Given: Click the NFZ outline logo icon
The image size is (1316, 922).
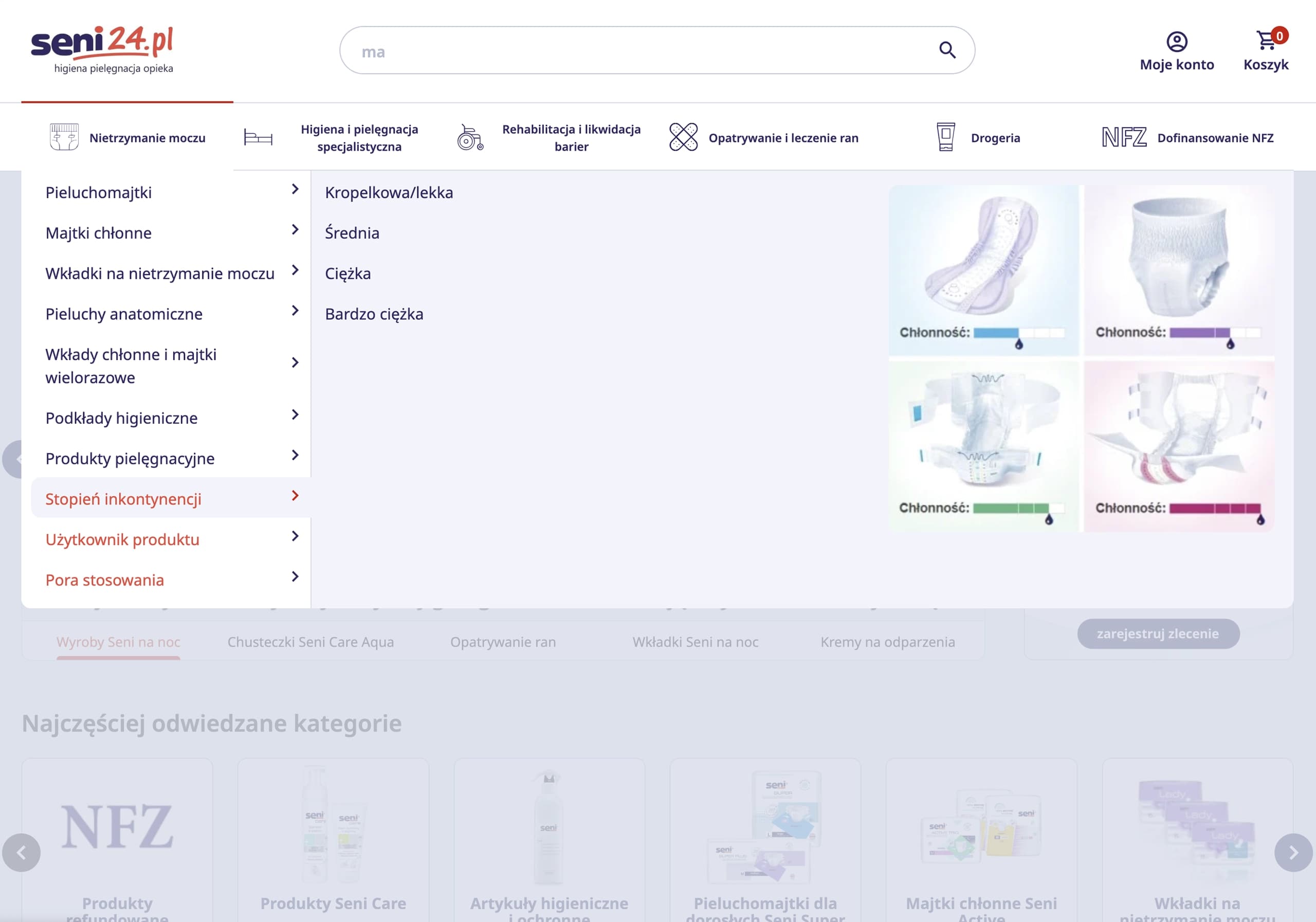Looking at the screenshot, I should click(1124, 138).
